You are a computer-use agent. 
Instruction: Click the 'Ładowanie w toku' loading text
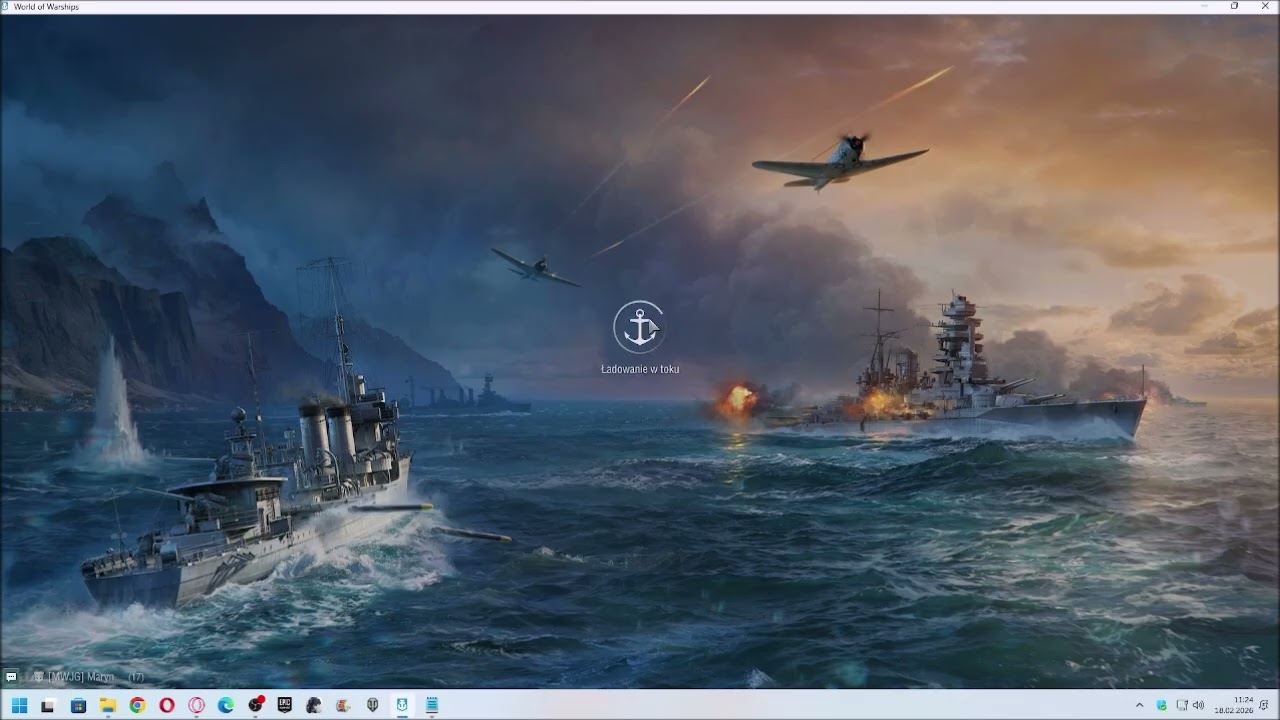coord(640,369)
